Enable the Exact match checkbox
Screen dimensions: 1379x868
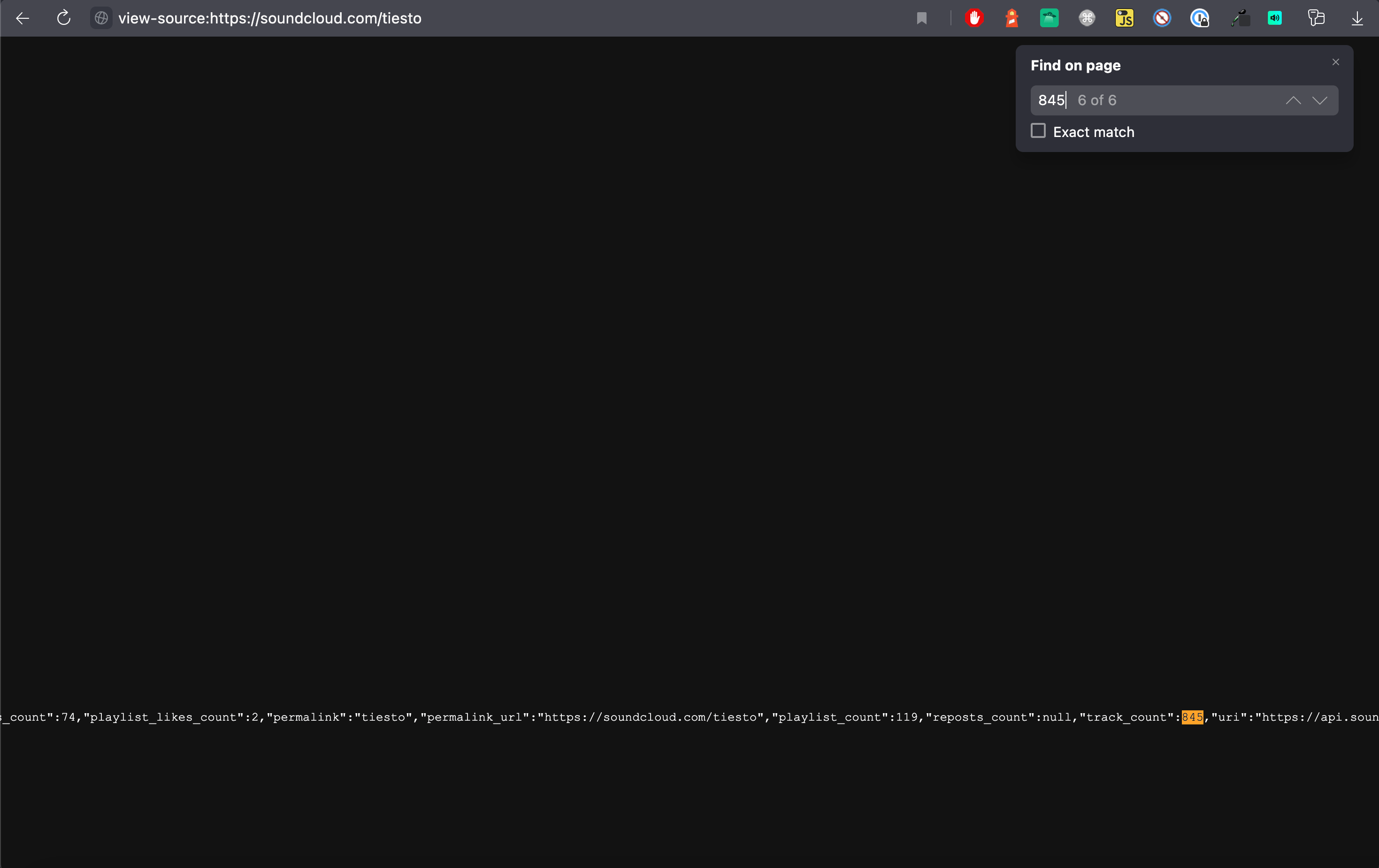tap(1038, 130)
